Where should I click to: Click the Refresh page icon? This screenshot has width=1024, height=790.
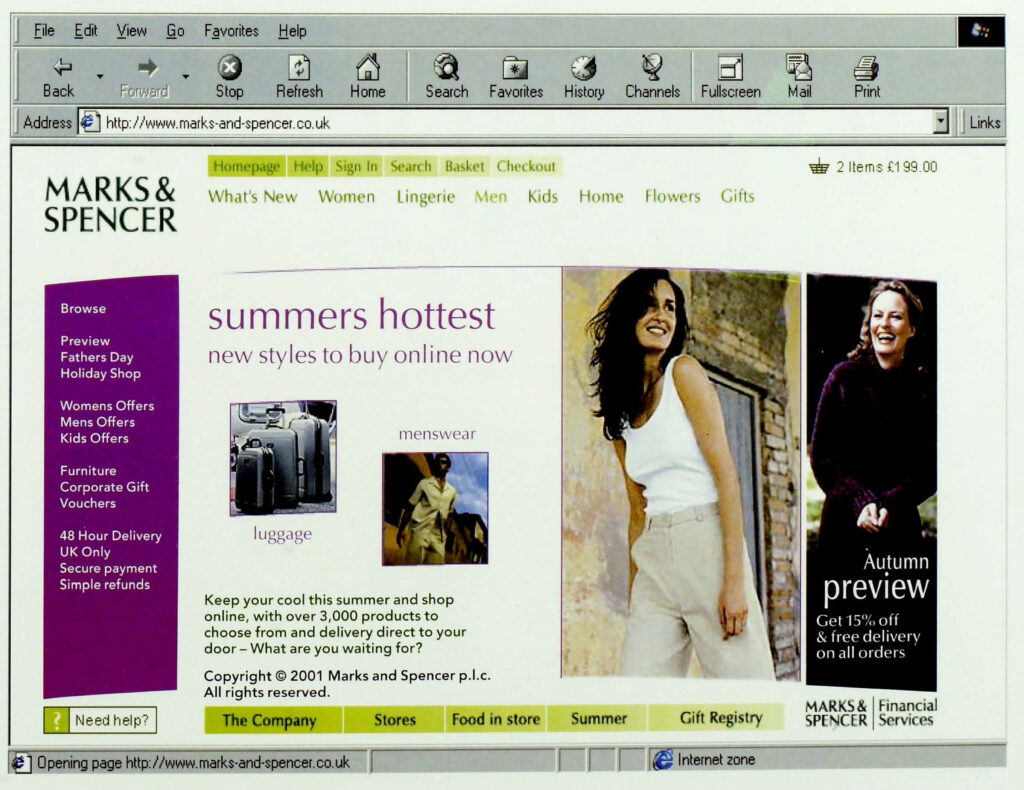299,68
